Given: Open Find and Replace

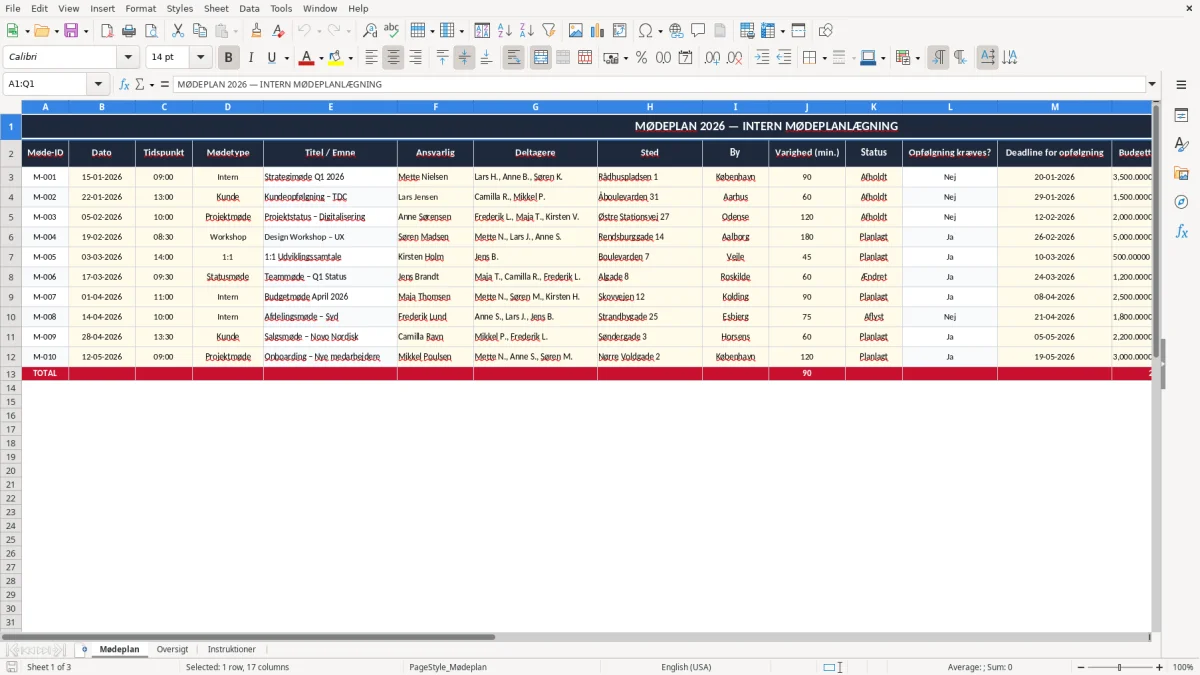Looking at the screenshot, I should click(x=370, y=31).
